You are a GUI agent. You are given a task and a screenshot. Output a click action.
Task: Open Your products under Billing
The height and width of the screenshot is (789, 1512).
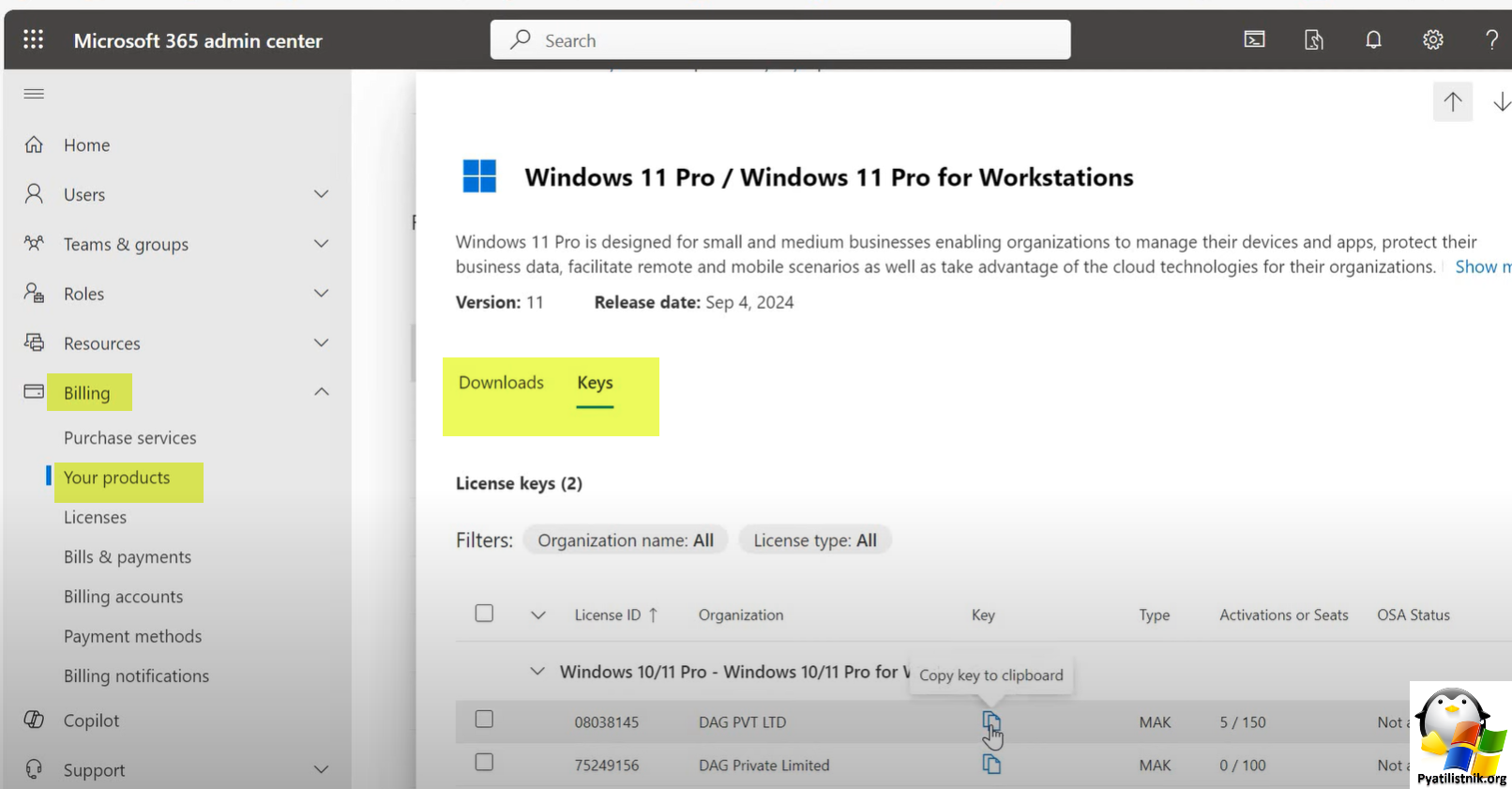pos(117,478)
